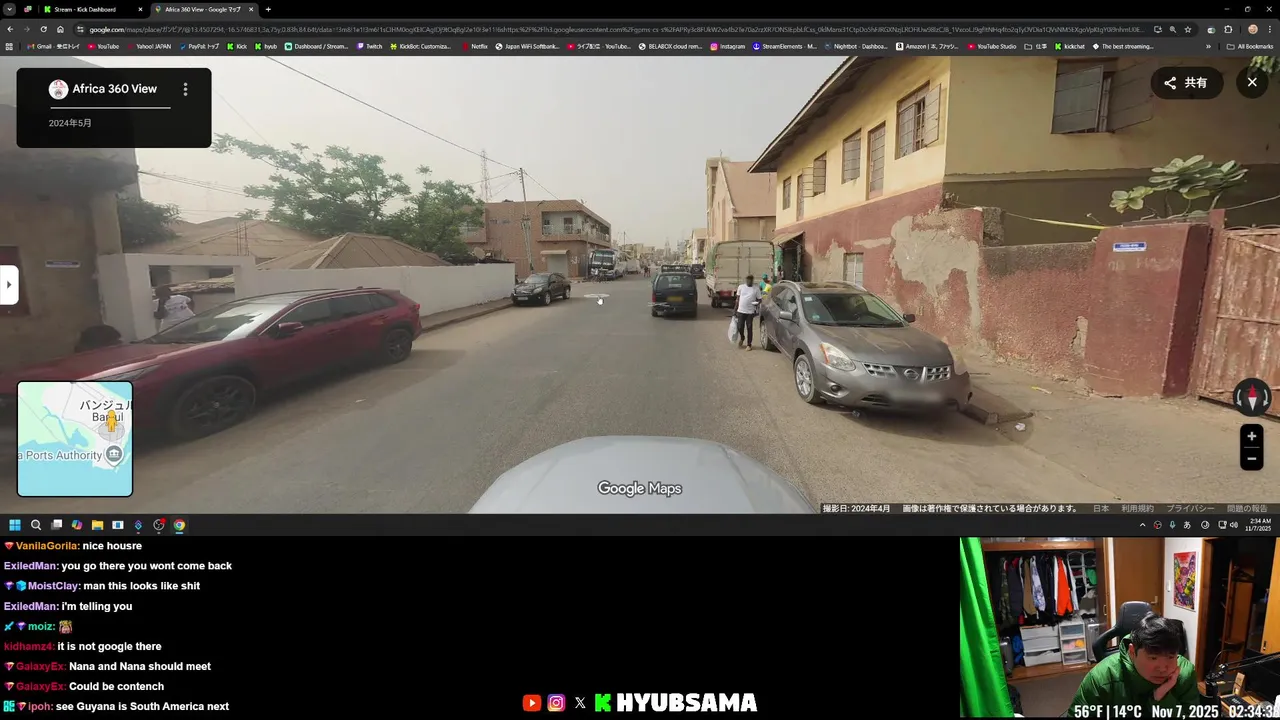Open Windows taskbar search

36,525
